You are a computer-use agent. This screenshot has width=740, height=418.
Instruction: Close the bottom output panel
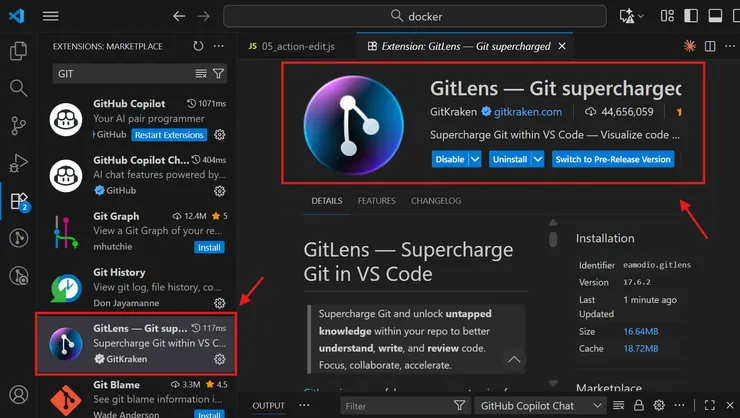730,405
